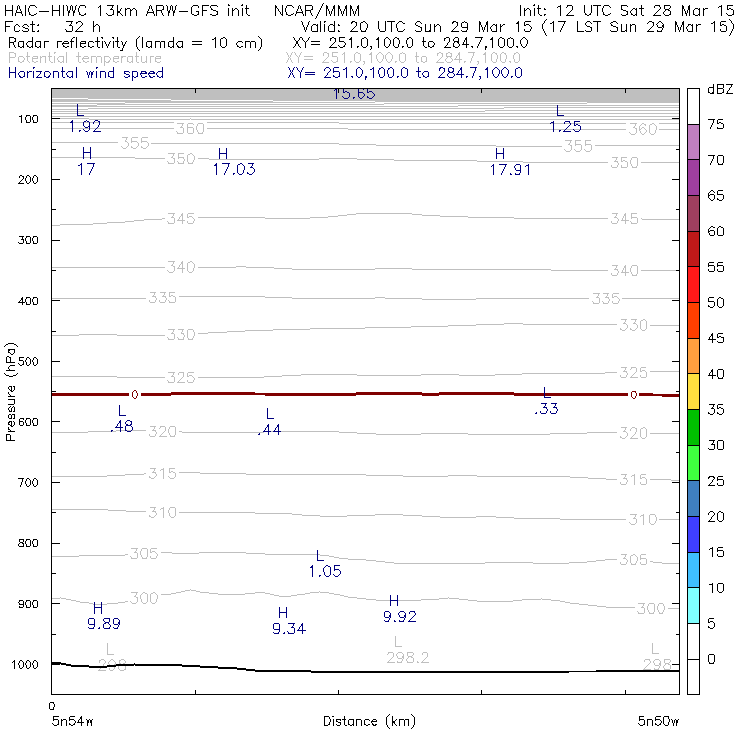Click the 75 dBZ color bar segment

pyautogui.click(x=693, y=107)
